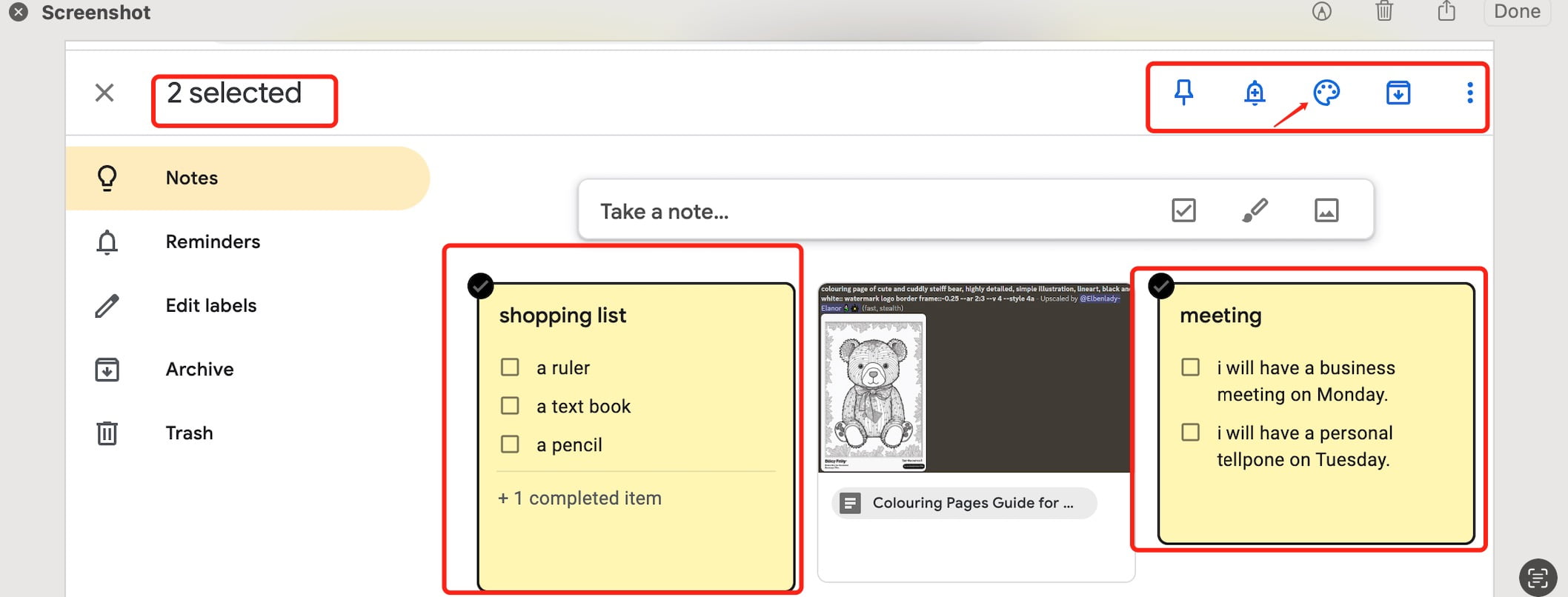This screenshot has width=1568, height=597.
Task: Click Done in the Screenshot window
Action: point(1517,12)
